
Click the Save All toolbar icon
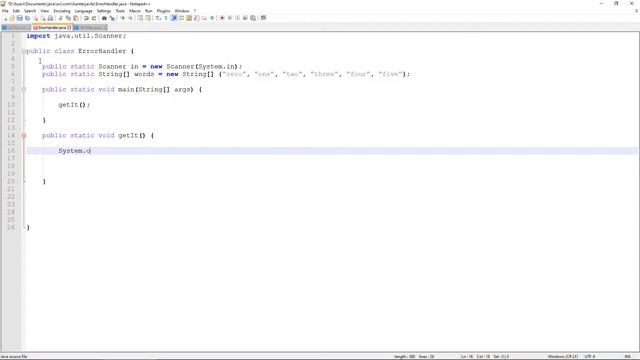[x=27, y=18]
